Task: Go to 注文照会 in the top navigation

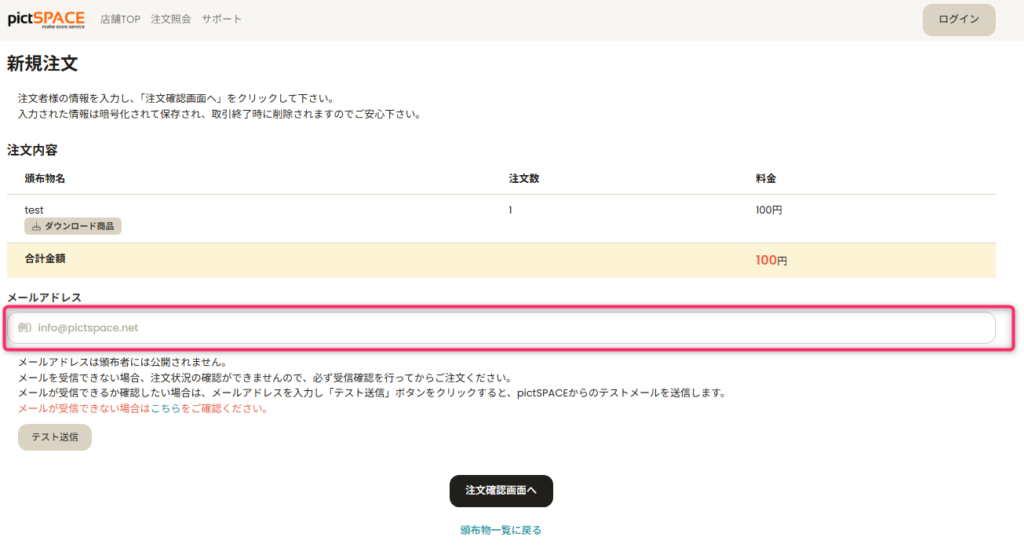Action: tap(170, 20)
